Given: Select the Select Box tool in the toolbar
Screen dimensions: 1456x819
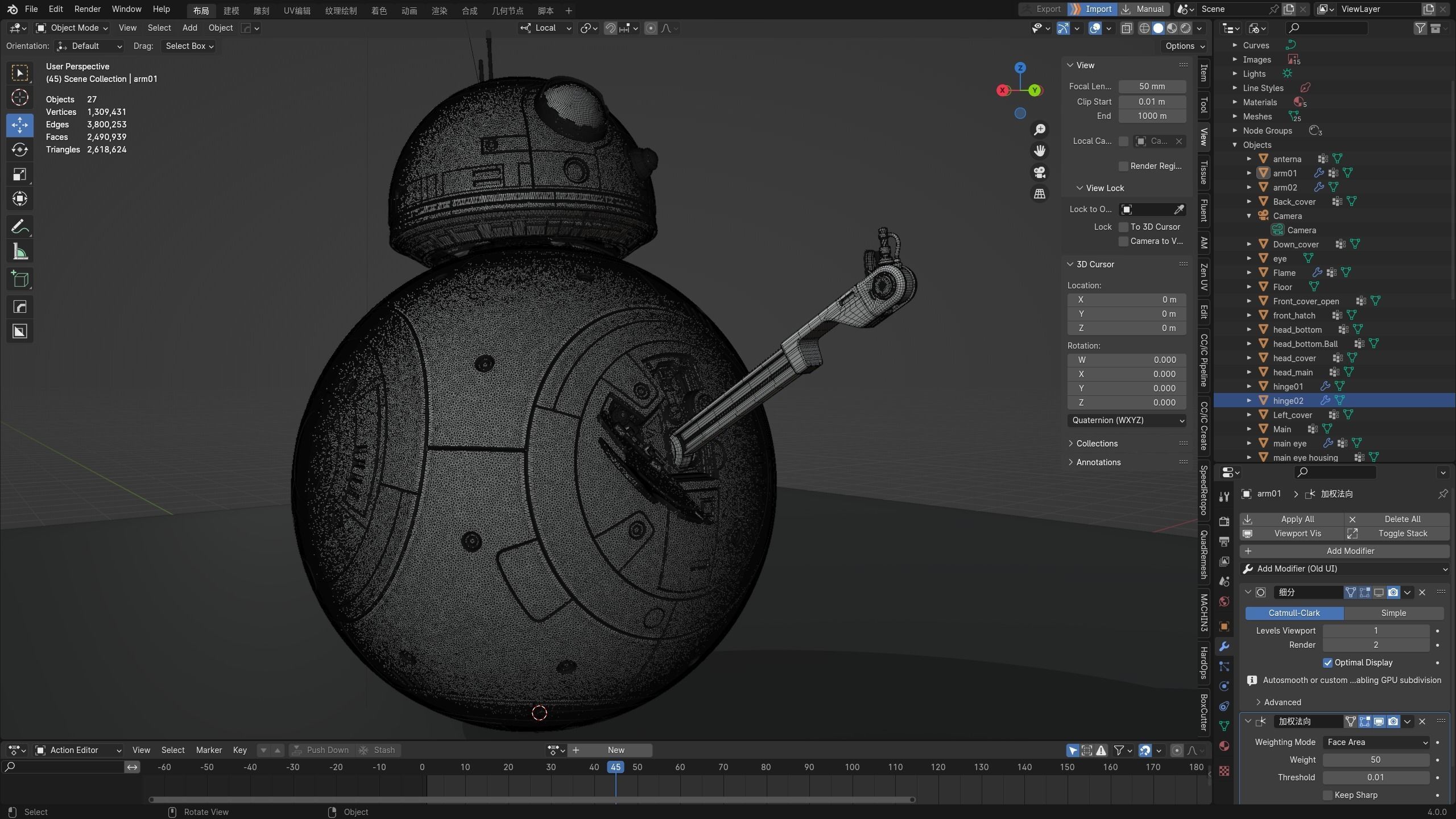Looking at the screenshot, I should pos(20,73).
